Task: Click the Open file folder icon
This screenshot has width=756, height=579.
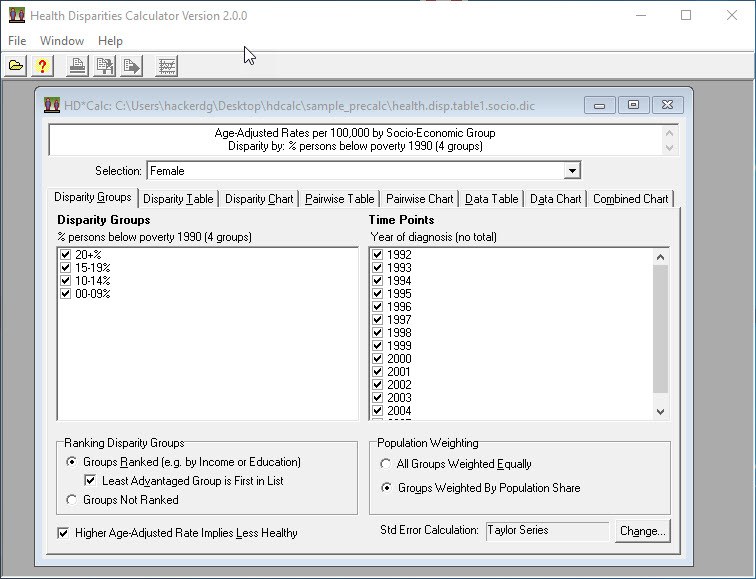Action: 16,67
